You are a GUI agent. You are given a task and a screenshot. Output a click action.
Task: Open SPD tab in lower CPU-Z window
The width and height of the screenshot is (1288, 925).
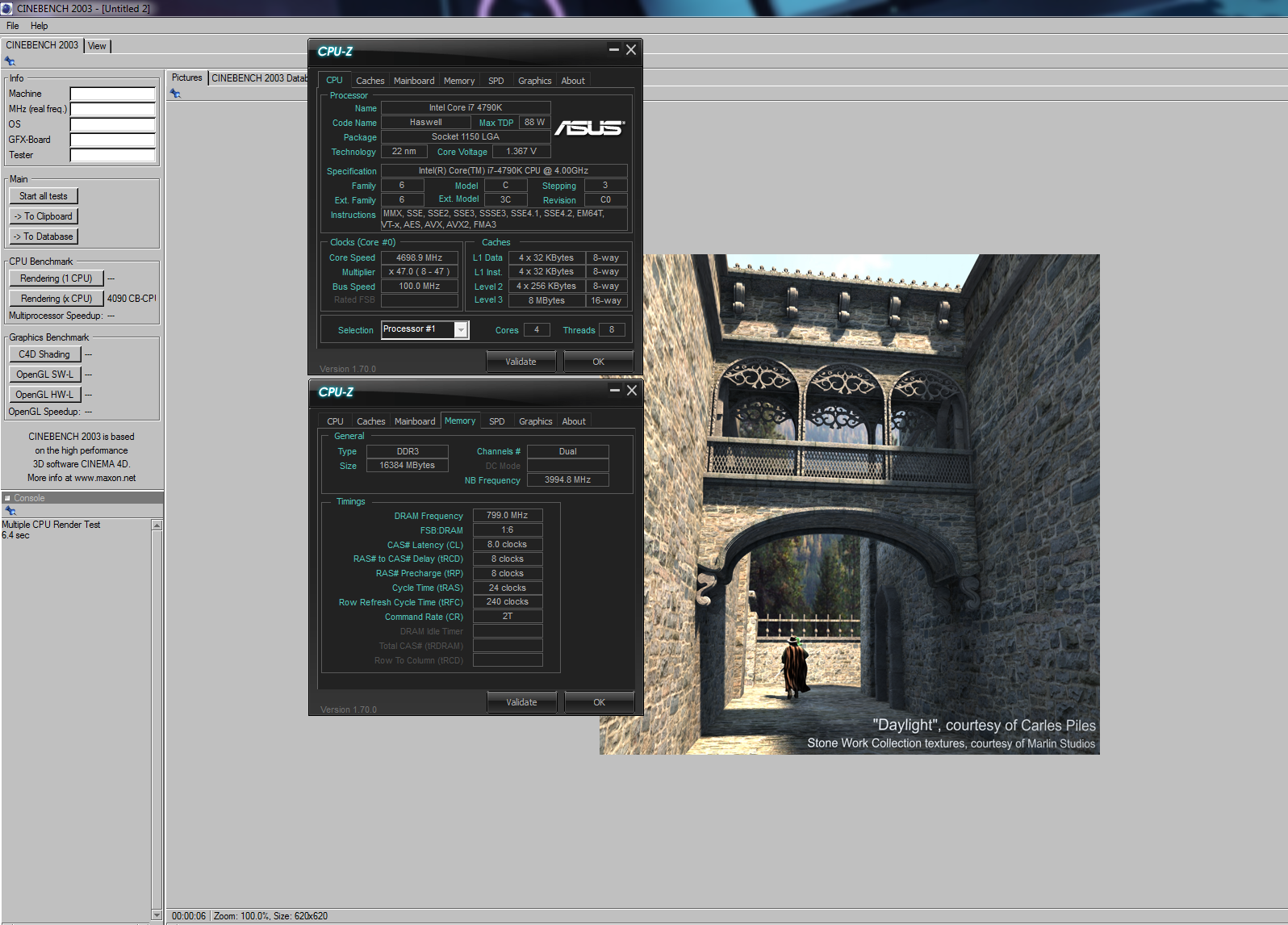coord(497,421)
